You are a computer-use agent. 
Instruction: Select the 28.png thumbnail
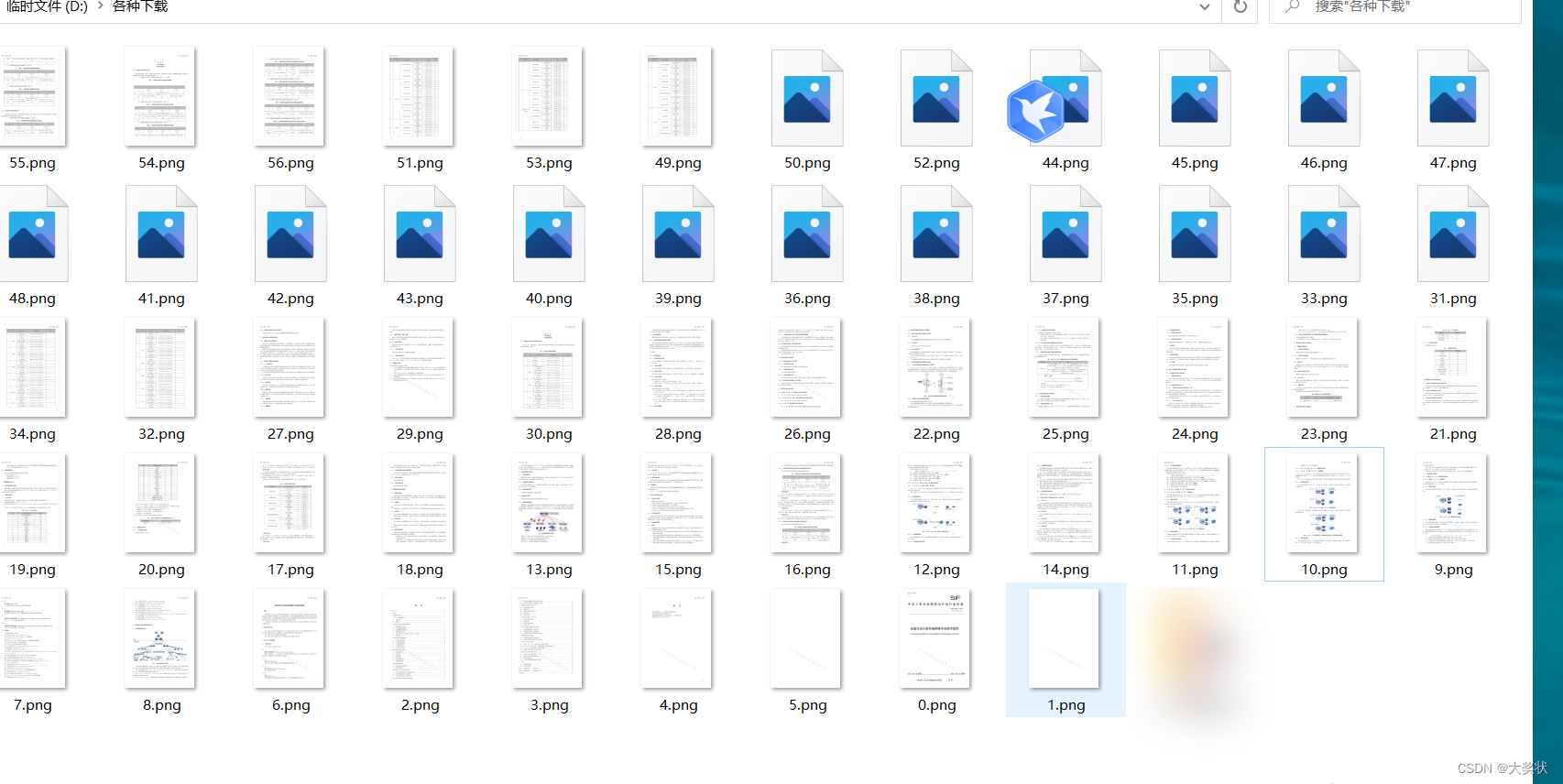point(677,367)
